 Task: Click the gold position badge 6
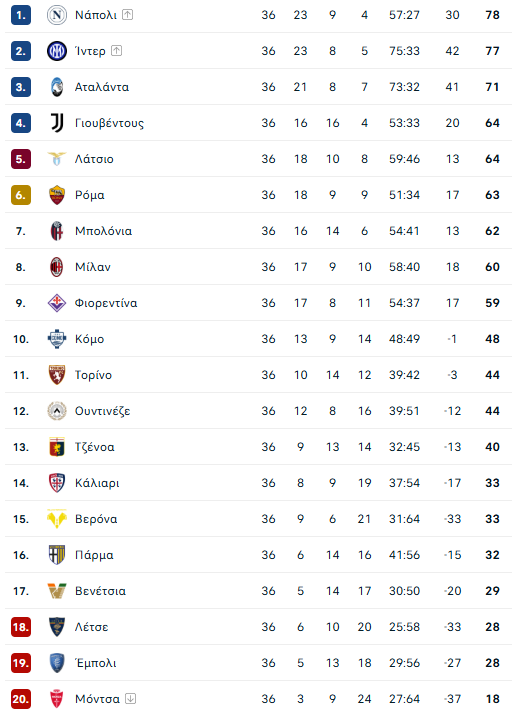(21, 195)
